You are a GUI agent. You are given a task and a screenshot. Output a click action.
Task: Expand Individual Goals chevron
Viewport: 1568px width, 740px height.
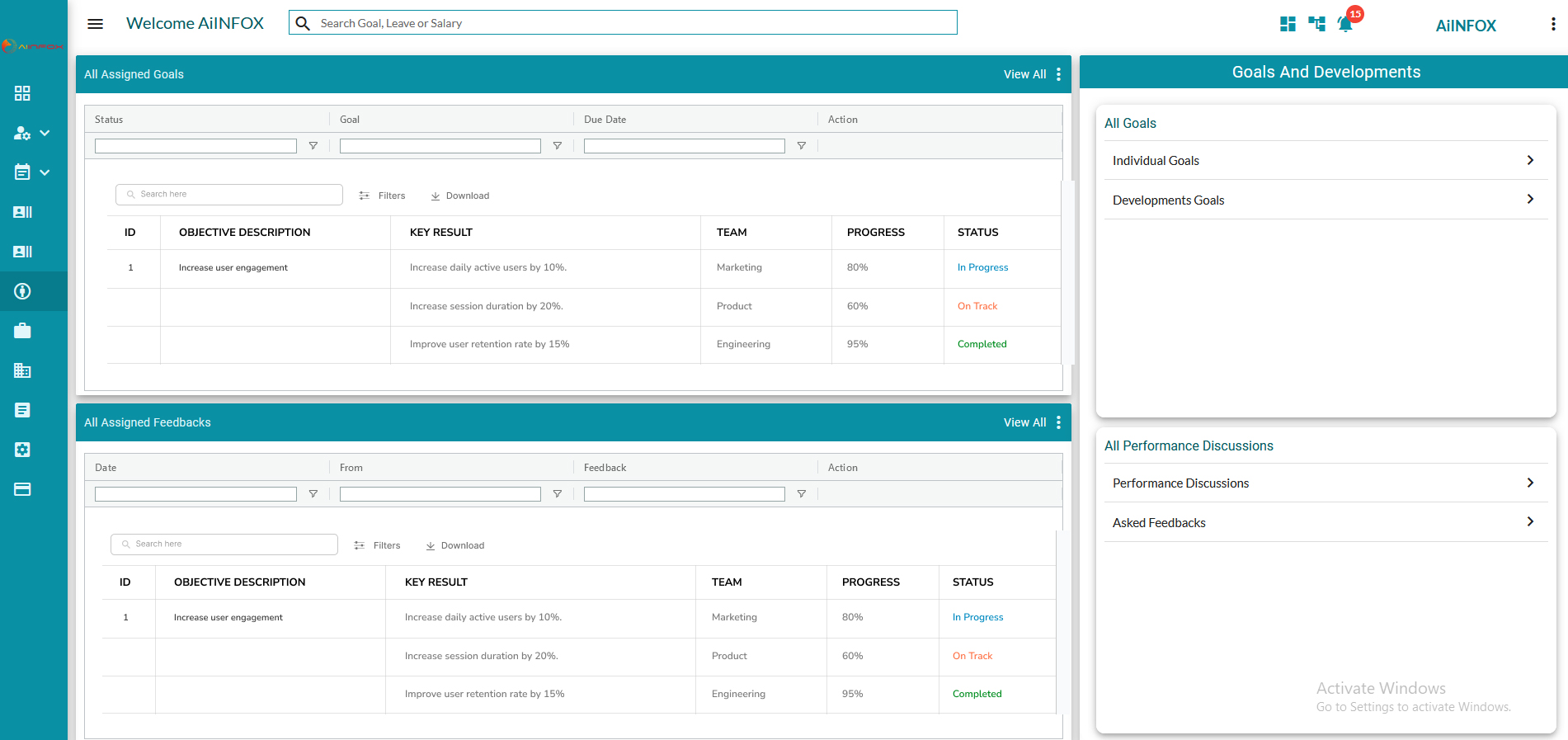(x=1530, y=160)
